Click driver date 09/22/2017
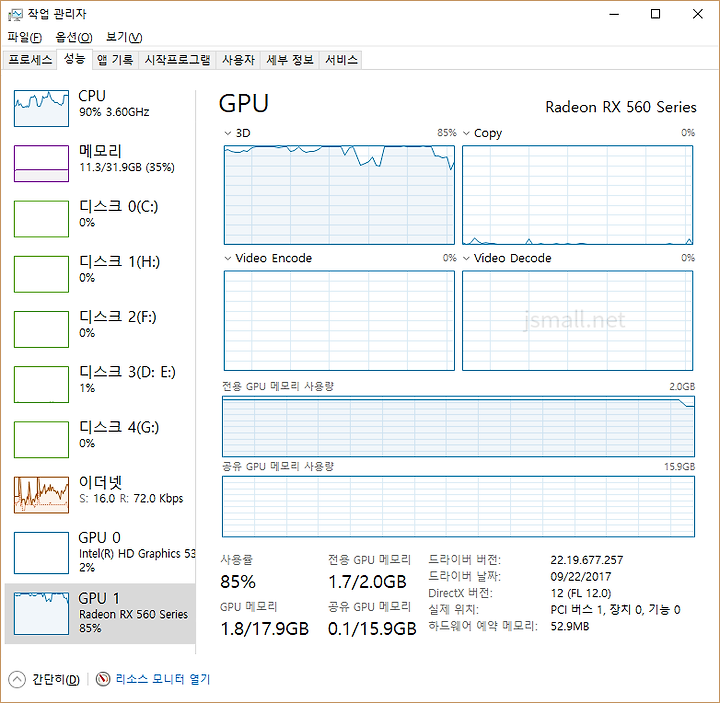 point(580,577)
